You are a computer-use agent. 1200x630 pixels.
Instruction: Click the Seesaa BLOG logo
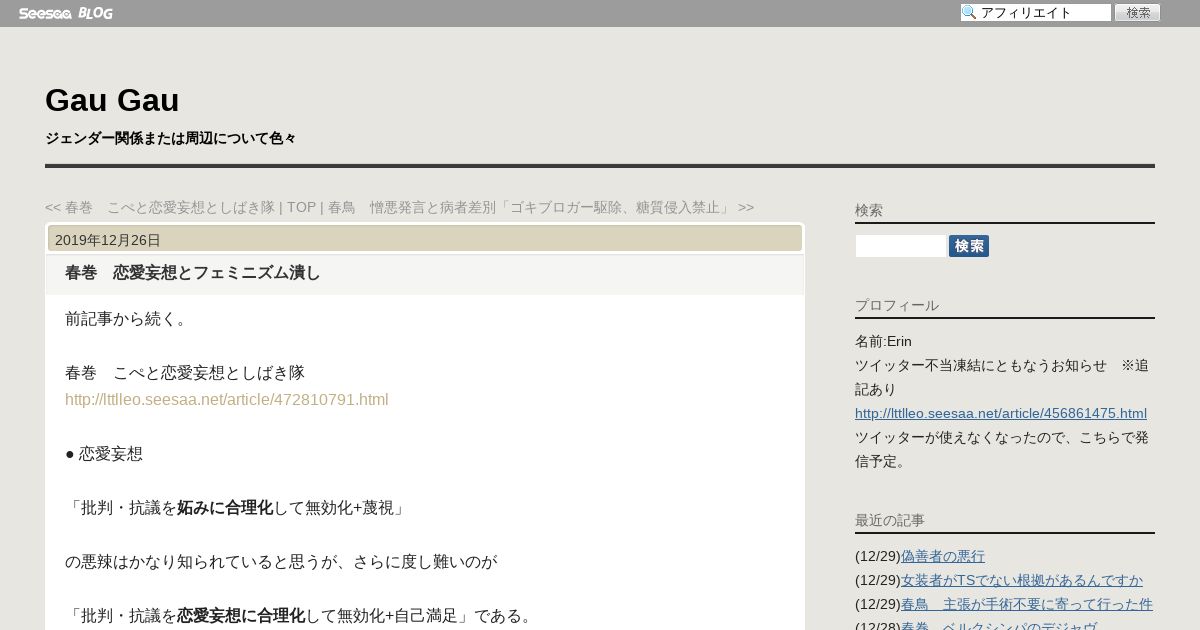pos(66,13)
